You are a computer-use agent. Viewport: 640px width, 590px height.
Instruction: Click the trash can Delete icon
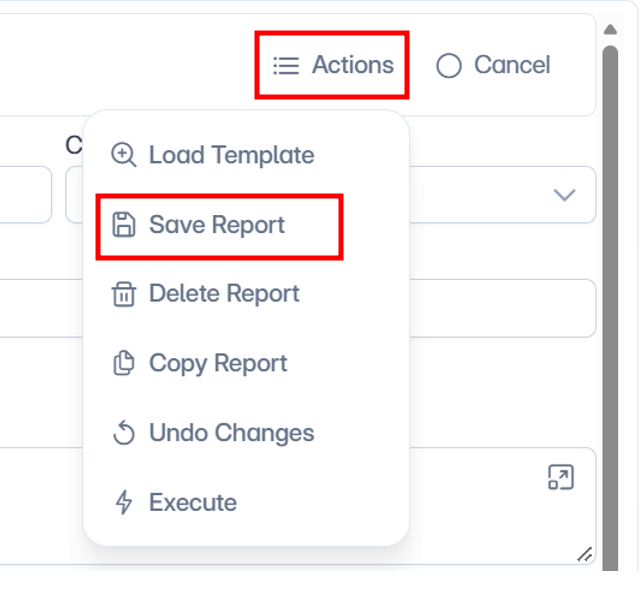[124, 294]
